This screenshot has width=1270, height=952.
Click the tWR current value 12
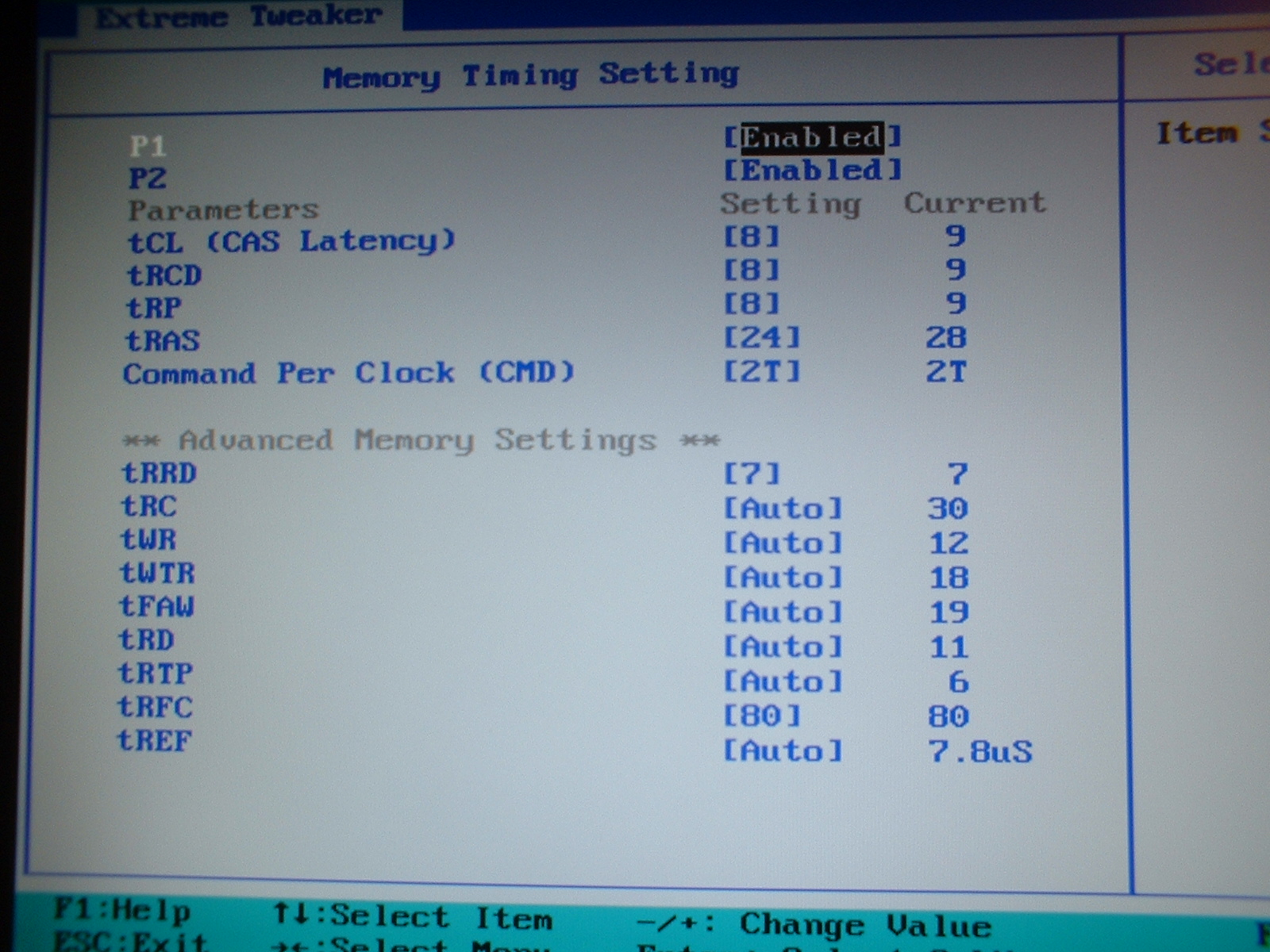[x=949, y=543]
